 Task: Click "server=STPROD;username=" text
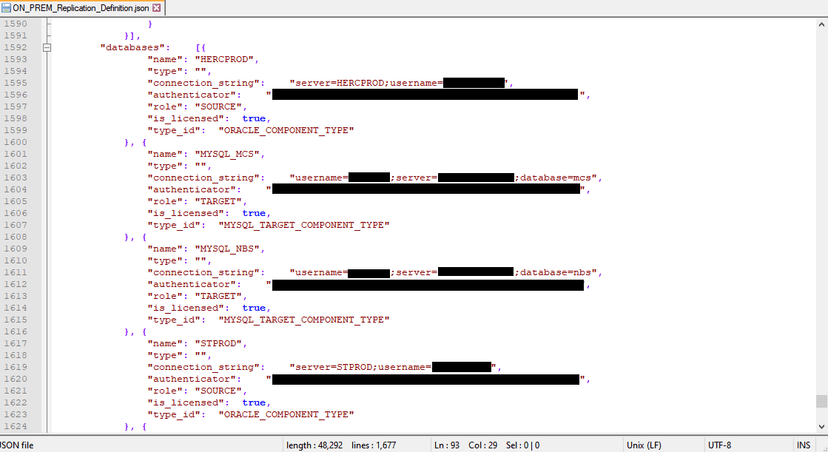(363, 367)
